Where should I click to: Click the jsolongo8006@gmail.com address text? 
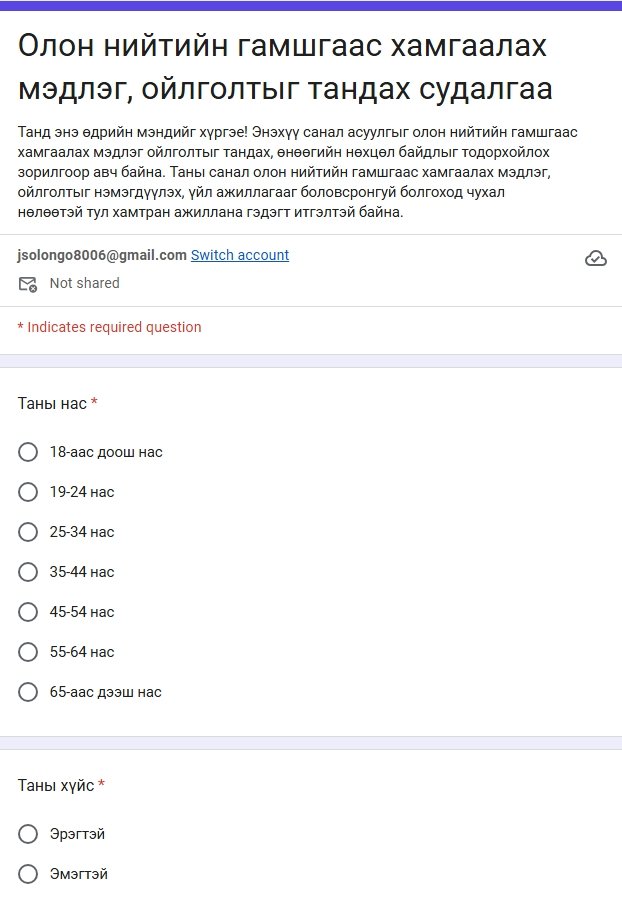tap(102, 255)
